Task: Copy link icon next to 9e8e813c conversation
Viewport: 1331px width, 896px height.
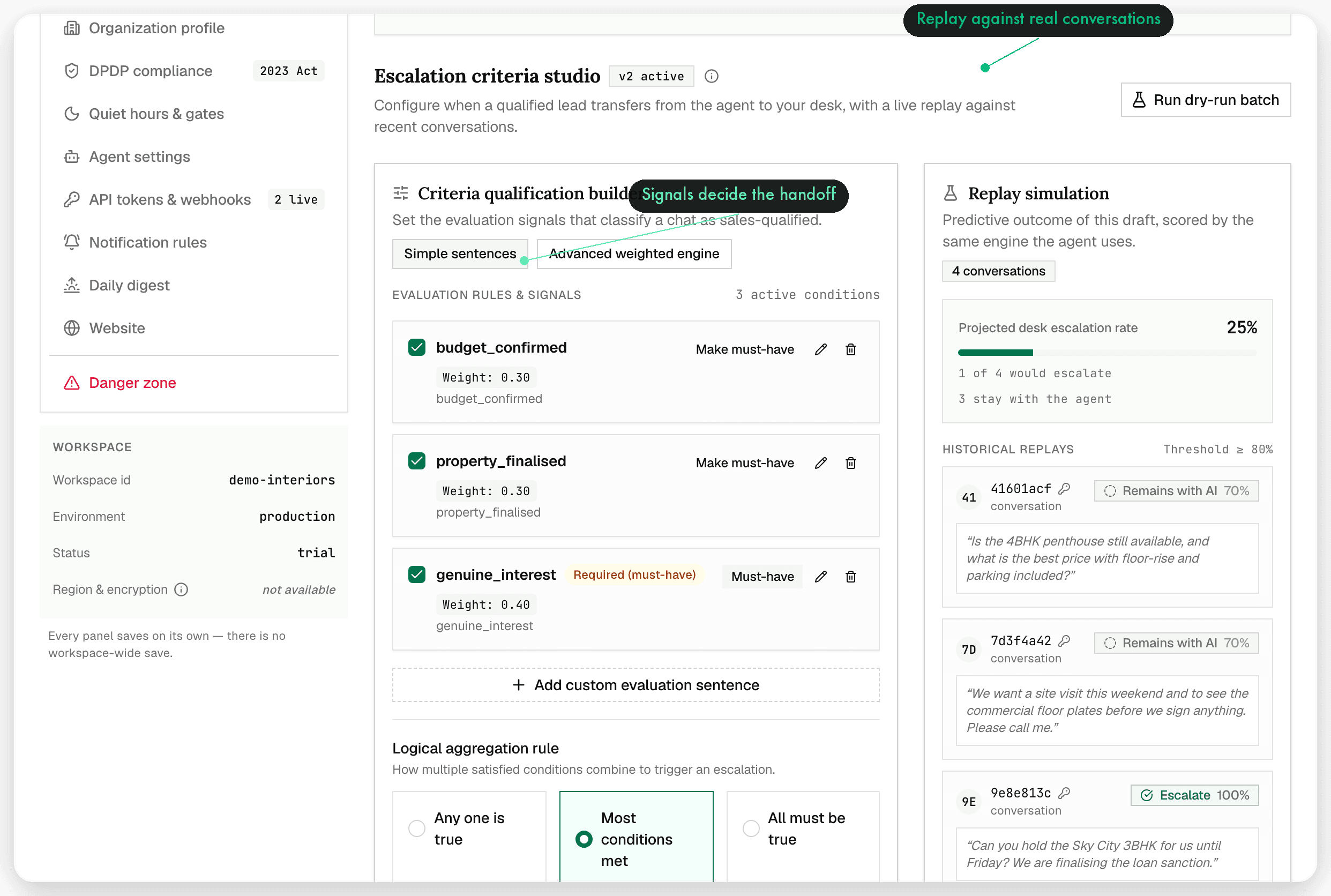Action: (1064, 793)
